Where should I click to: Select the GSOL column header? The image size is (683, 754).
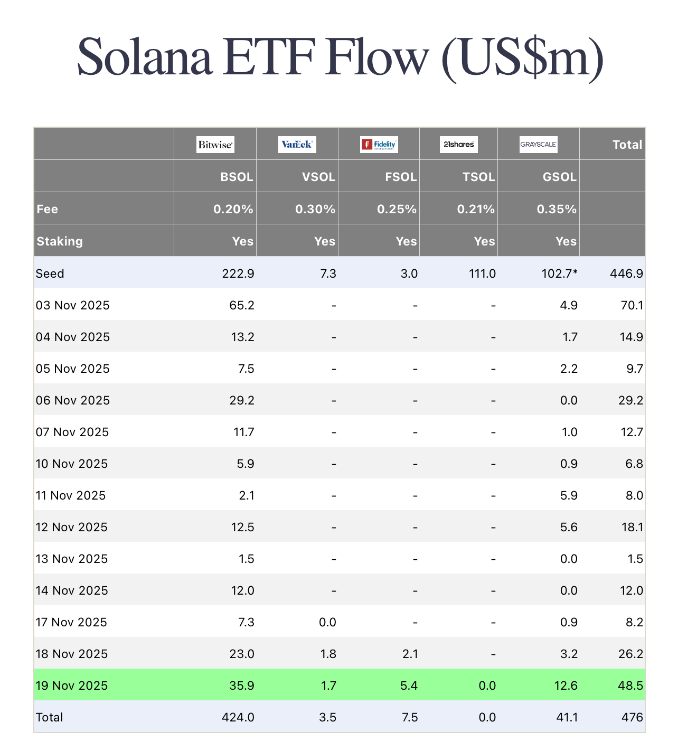(x=559, y=177)
